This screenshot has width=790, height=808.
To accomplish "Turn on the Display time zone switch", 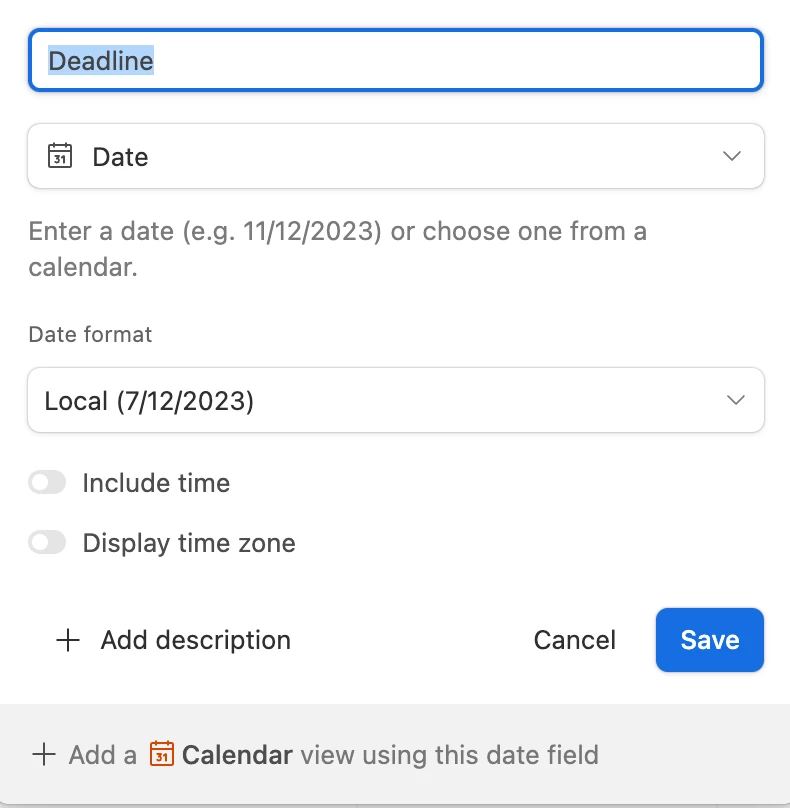I will click(x=47, y=542).
